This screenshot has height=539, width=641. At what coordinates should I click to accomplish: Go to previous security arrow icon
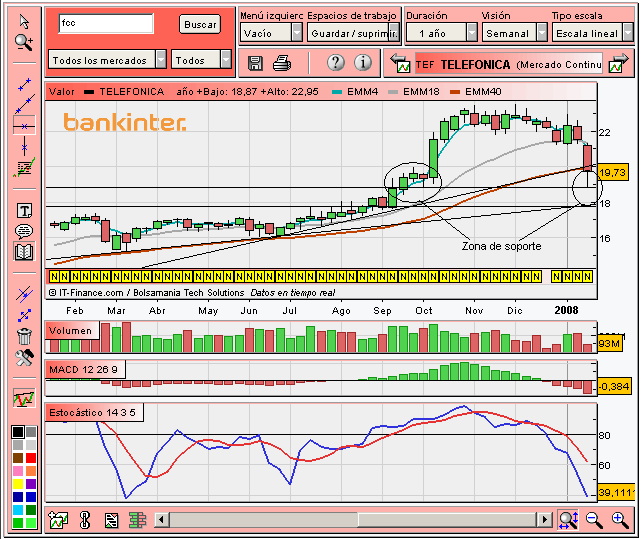coord(399,63)
